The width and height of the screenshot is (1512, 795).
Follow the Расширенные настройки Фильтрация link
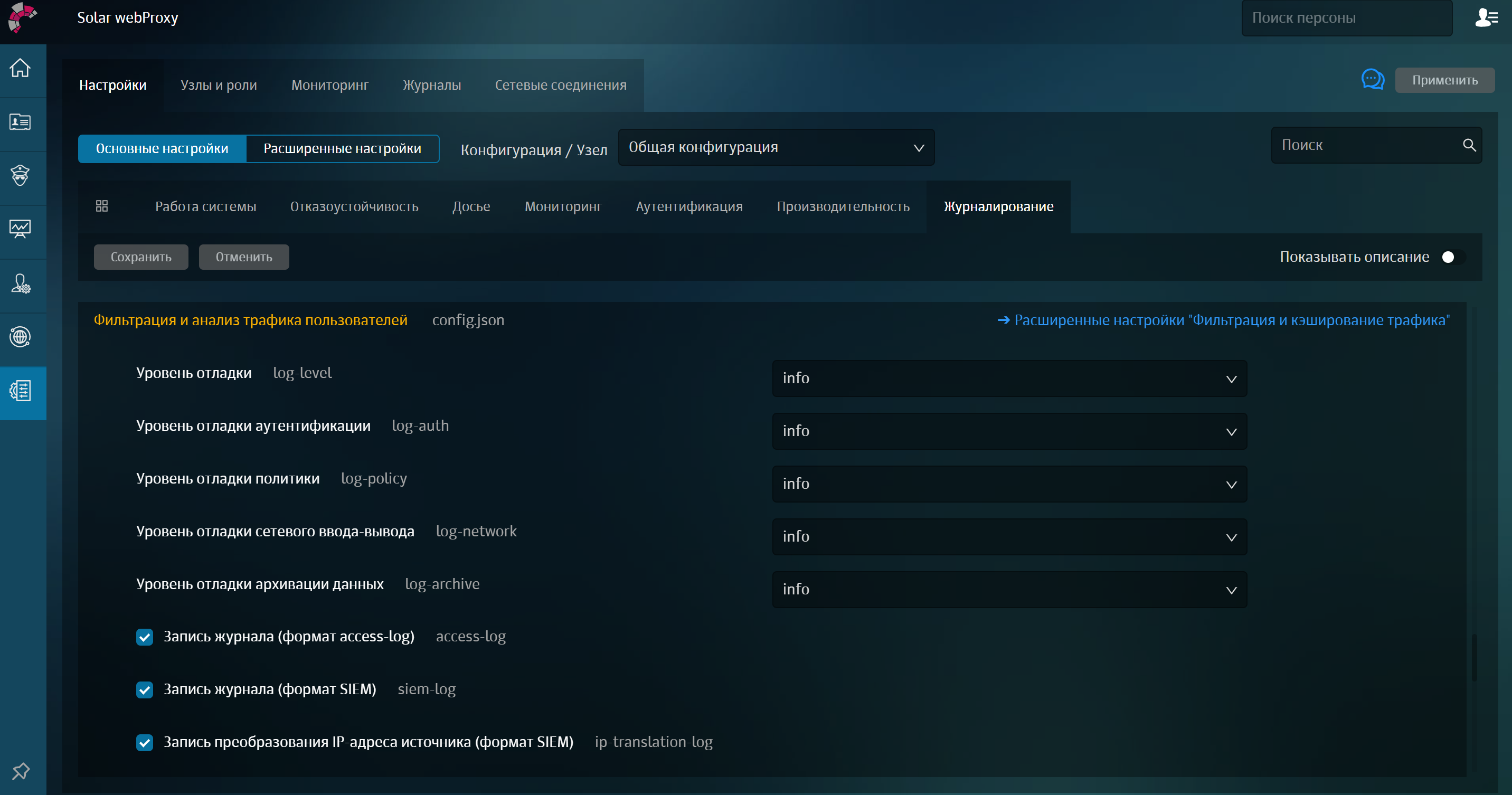coord(1224,320)
